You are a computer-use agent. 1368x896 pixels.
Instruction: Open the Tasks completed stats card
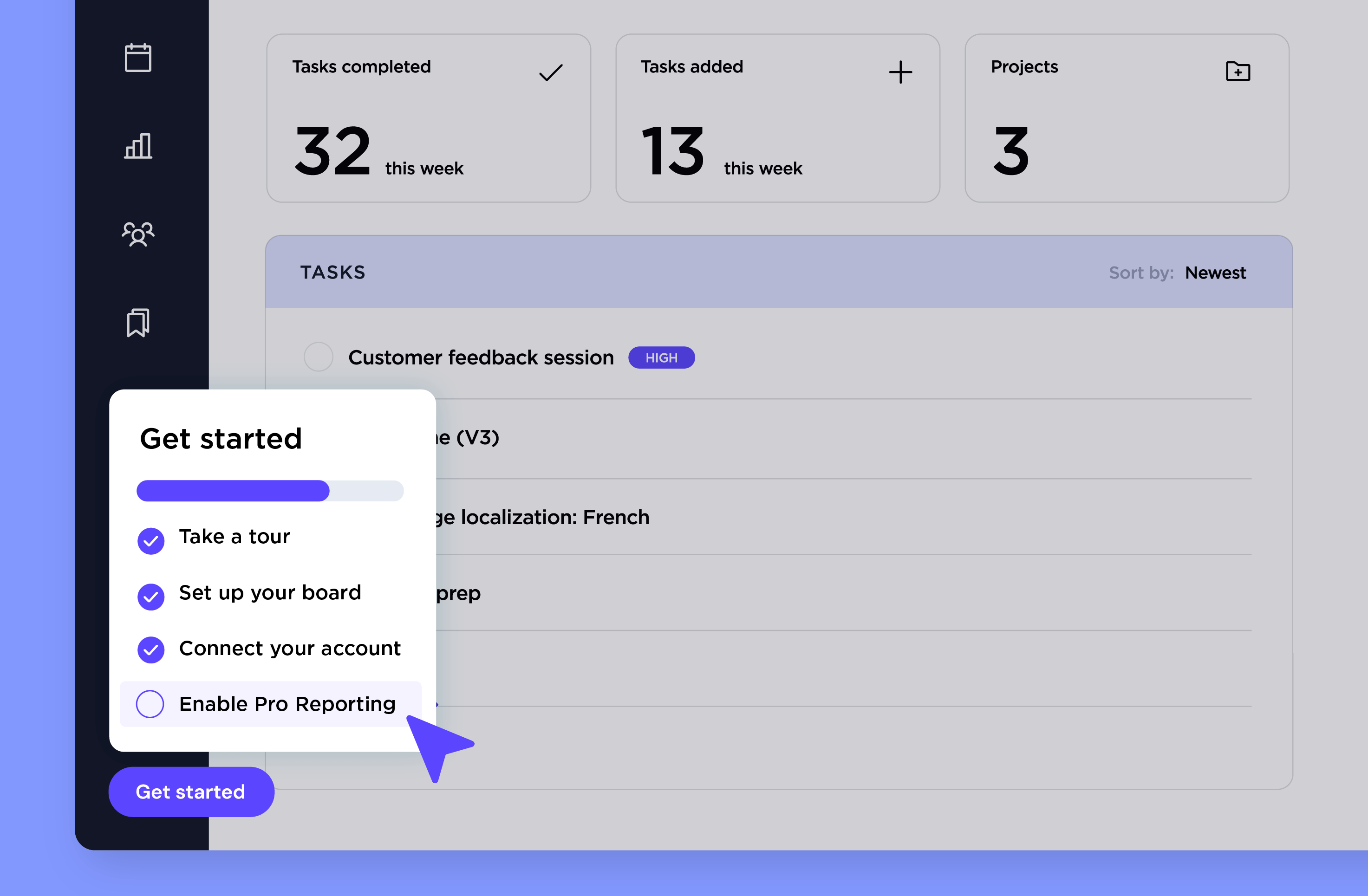point(428,118)
